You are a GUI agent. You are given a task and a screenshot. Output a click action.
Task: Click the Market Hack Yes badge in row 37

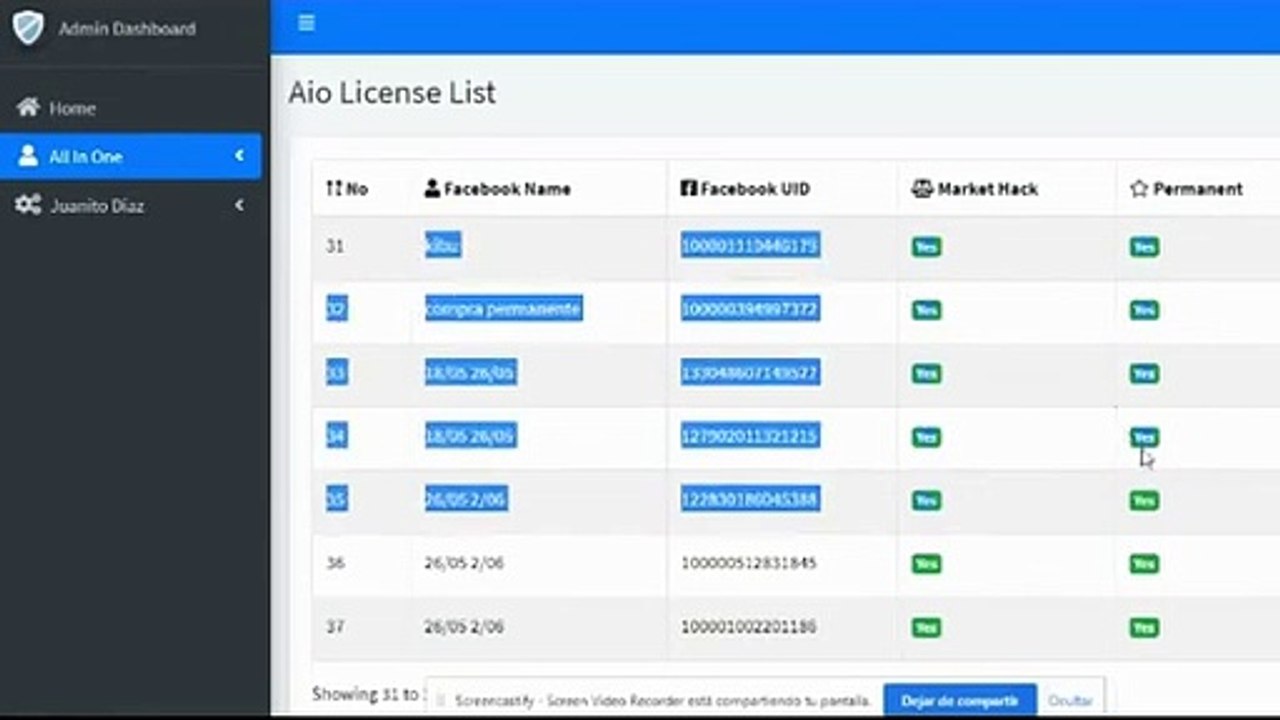point(926,628)
